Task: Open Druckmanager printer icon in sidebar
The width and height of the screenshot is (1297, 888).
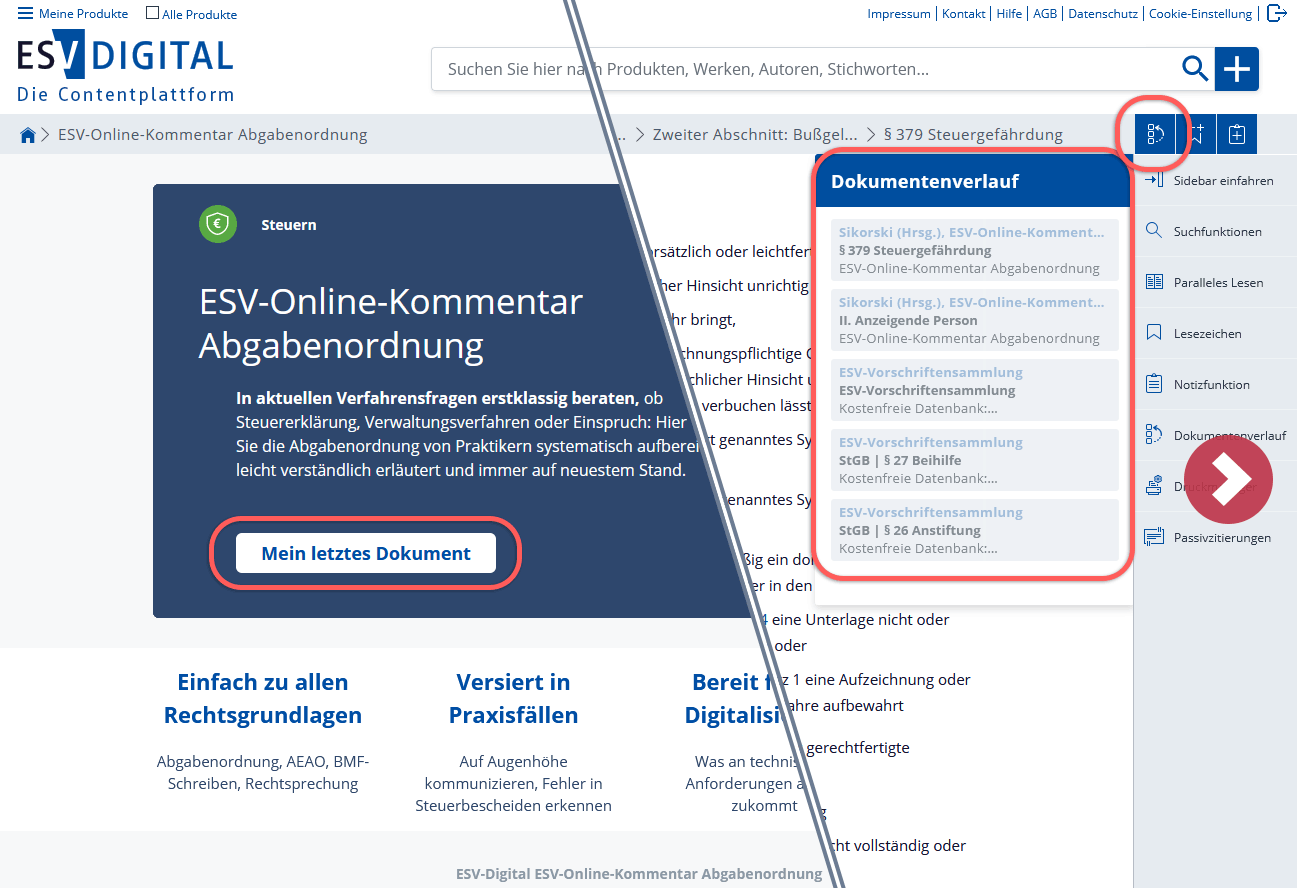Action: click(1154, 486)
